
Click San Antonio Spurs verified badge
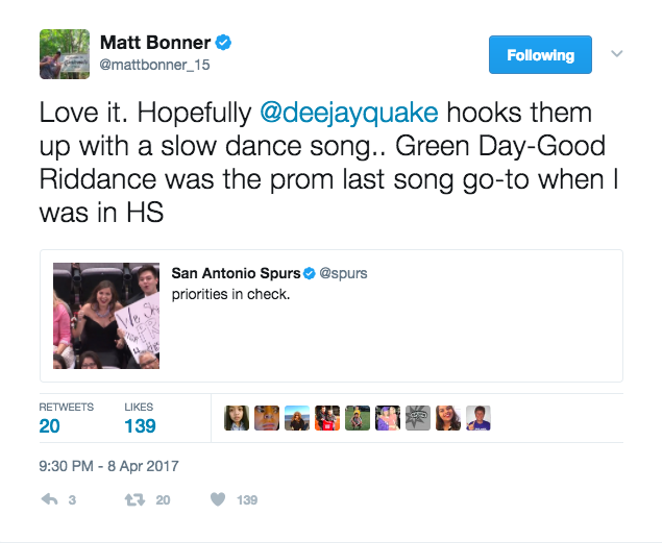pos(309,274)
